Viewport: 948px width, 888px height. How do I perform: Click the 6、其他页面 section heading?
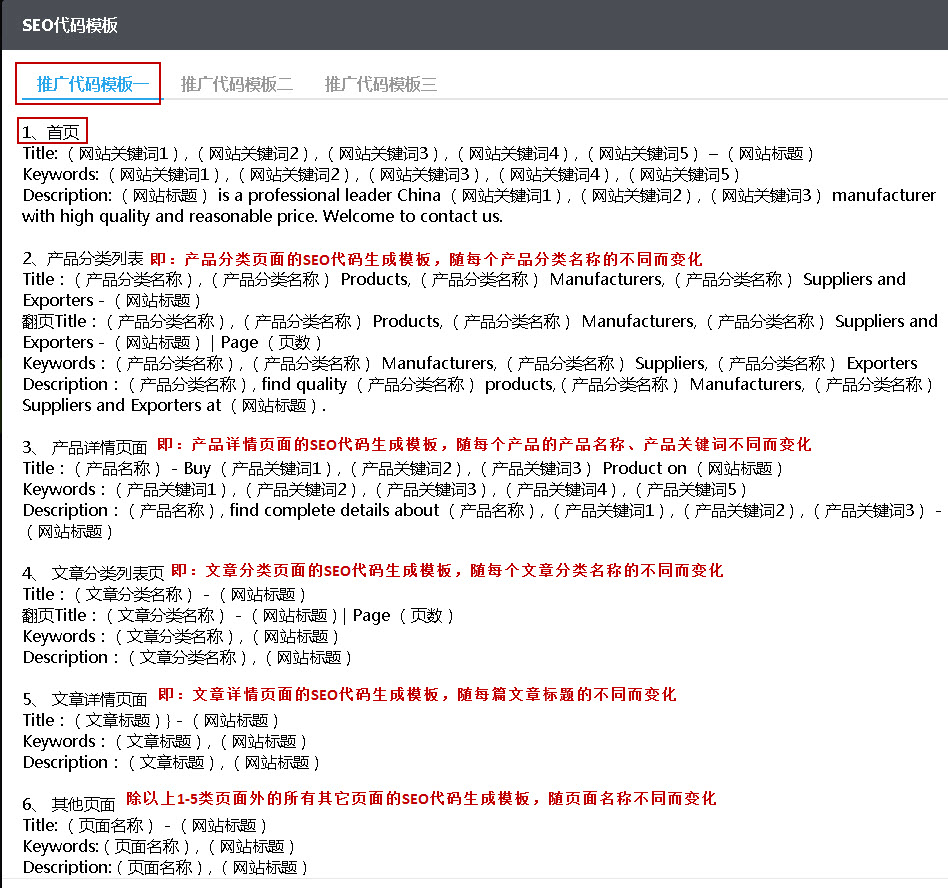point(70,804)
